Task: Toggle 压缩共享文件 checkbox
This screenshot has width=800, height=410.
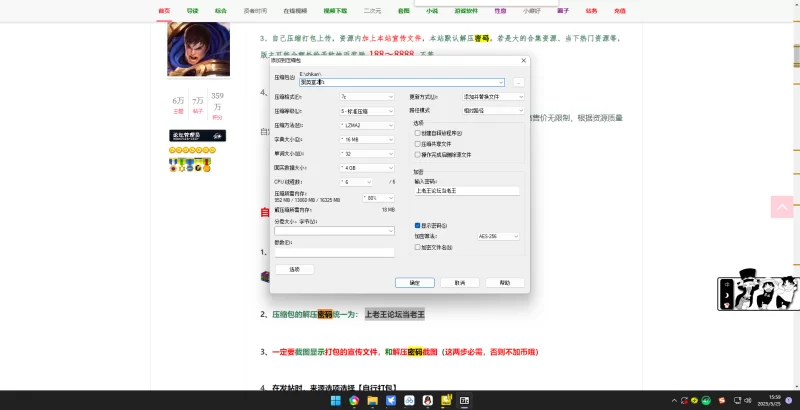Action: click(x=417, y=144)
